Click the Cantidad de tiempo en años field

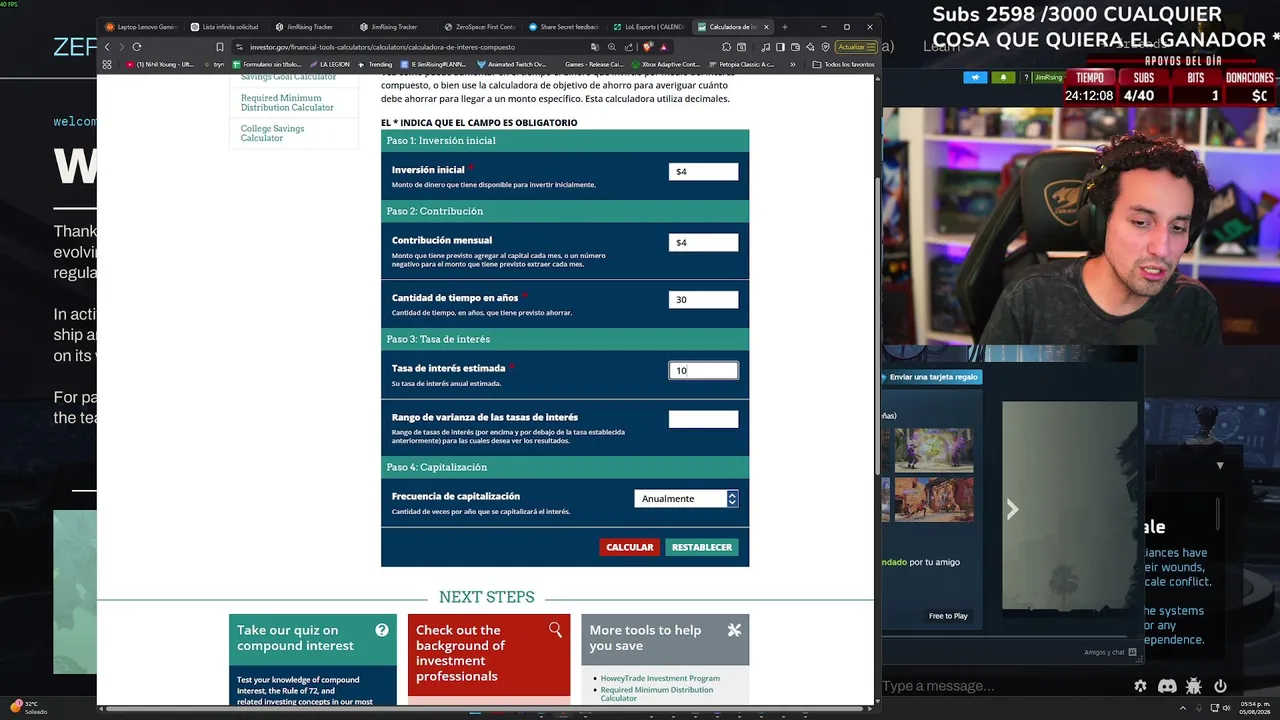tap(703, 299)
